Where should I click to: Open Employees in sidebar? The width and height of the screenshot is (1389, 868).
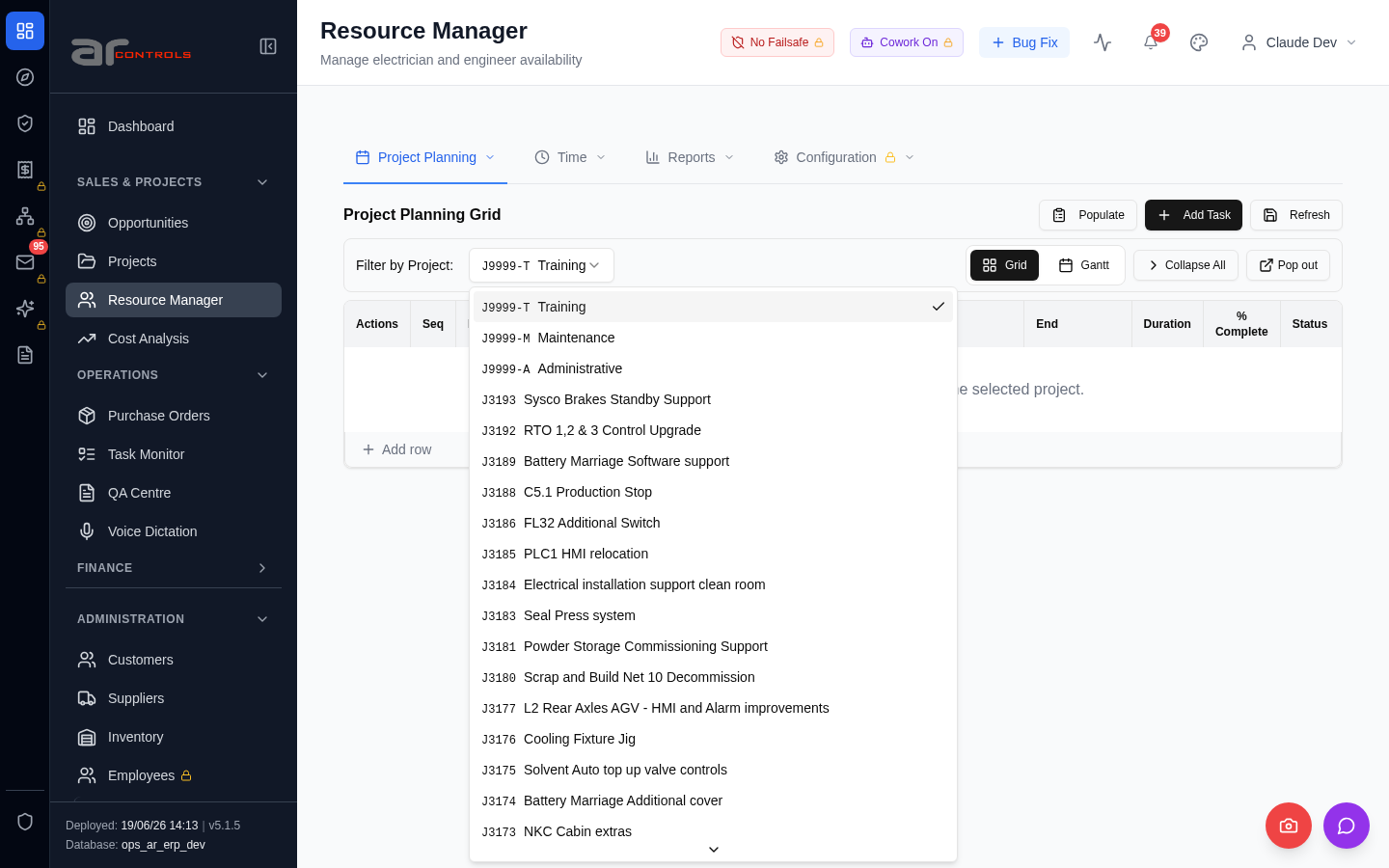(174, 775)
